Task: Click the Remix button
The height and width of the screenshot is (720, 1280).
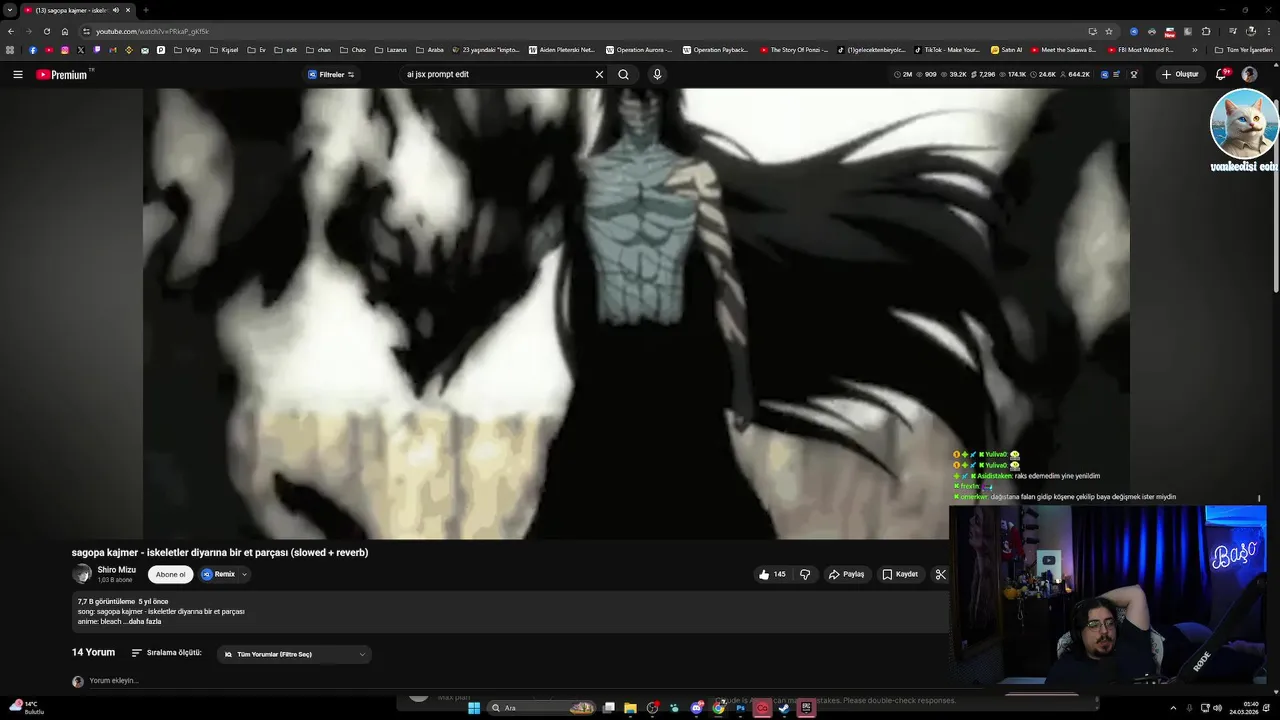Action: click(x=219, y=574)
